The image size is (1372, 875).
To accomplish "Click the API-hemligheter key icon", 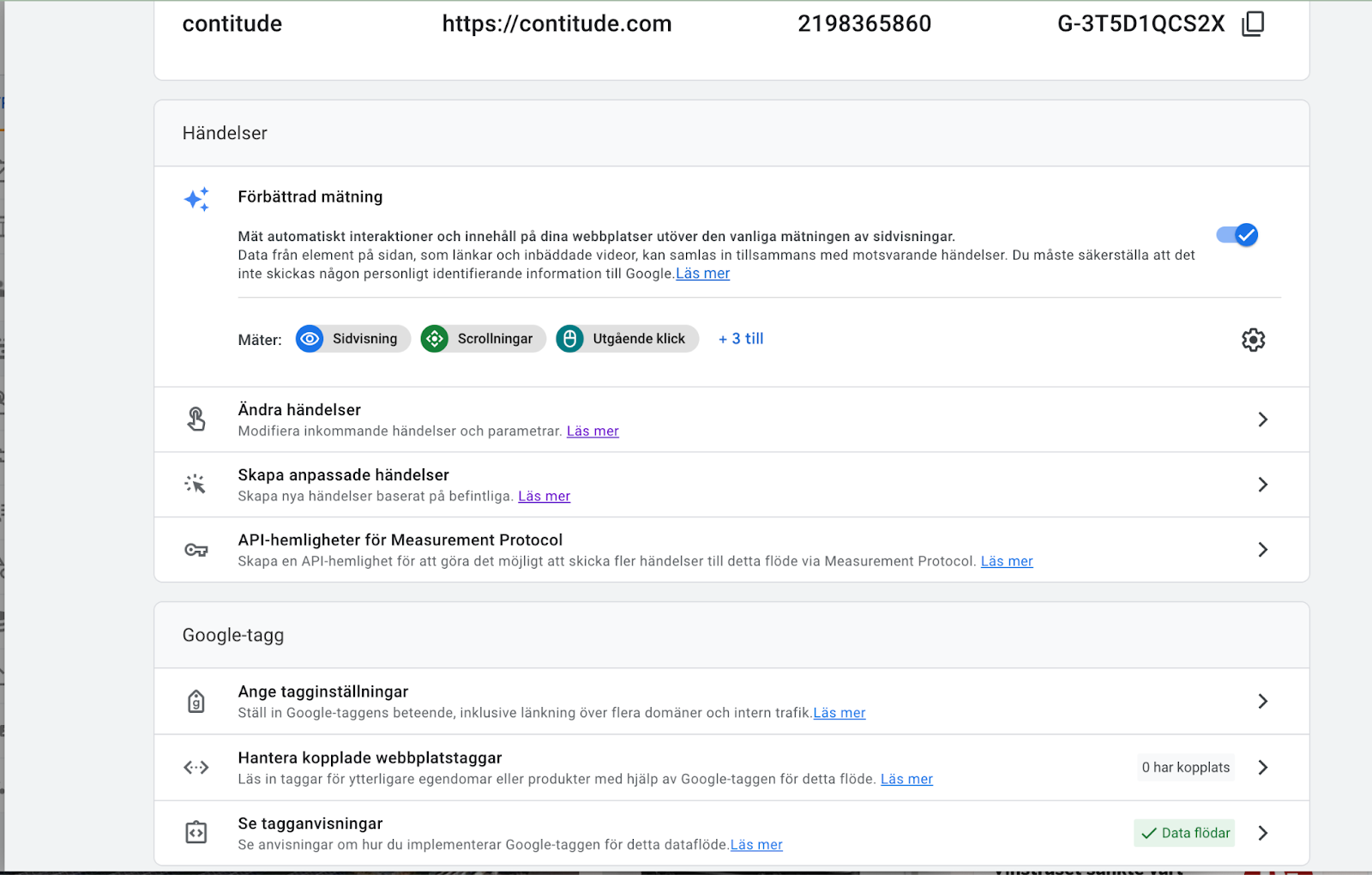I will click(x=196, y=550).
